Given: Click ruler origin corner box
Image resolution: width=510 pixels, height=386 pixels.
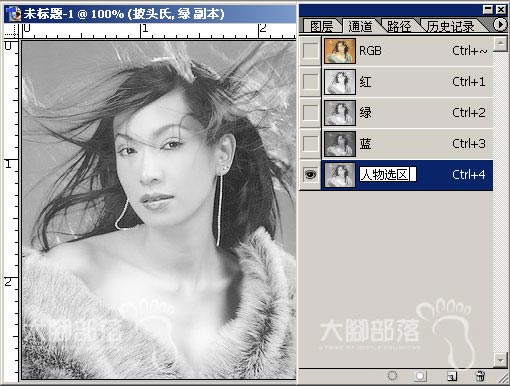Looking at the screenshot, I should pyautogui.click(x=12, y=31).
